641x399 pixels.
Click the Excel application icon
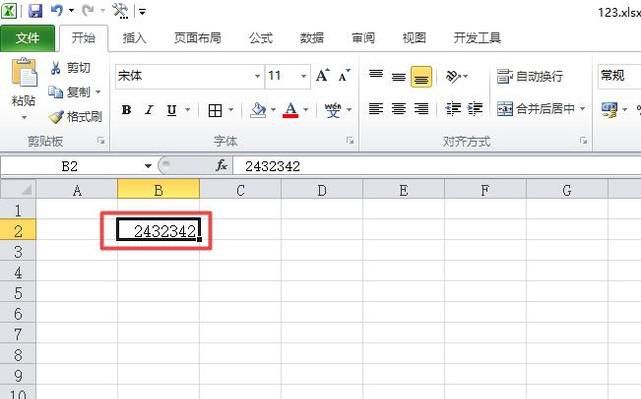tap(9, 11)
